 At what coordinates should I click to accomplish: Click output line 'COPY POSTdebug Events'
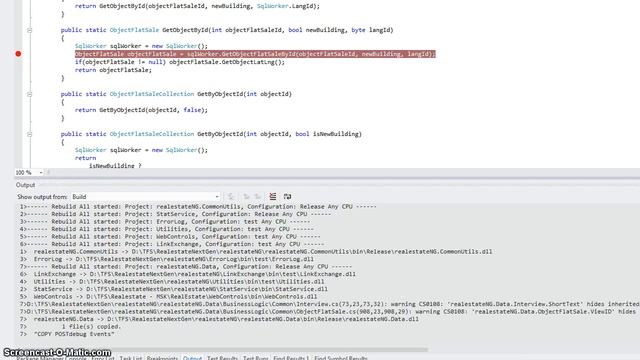pos(67,334)
